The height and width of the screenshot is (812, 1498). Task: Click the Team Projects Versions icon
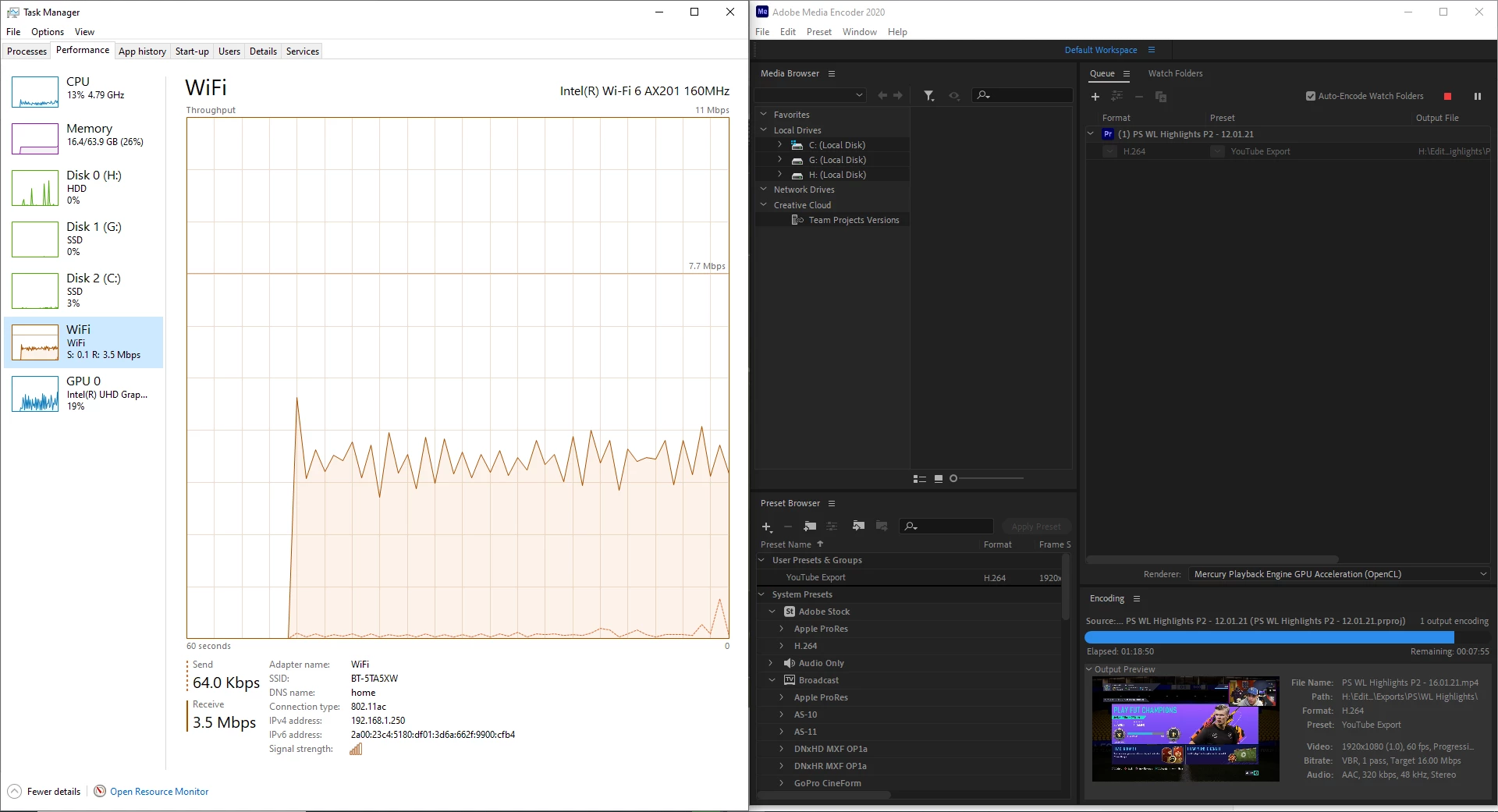(797, 220)
